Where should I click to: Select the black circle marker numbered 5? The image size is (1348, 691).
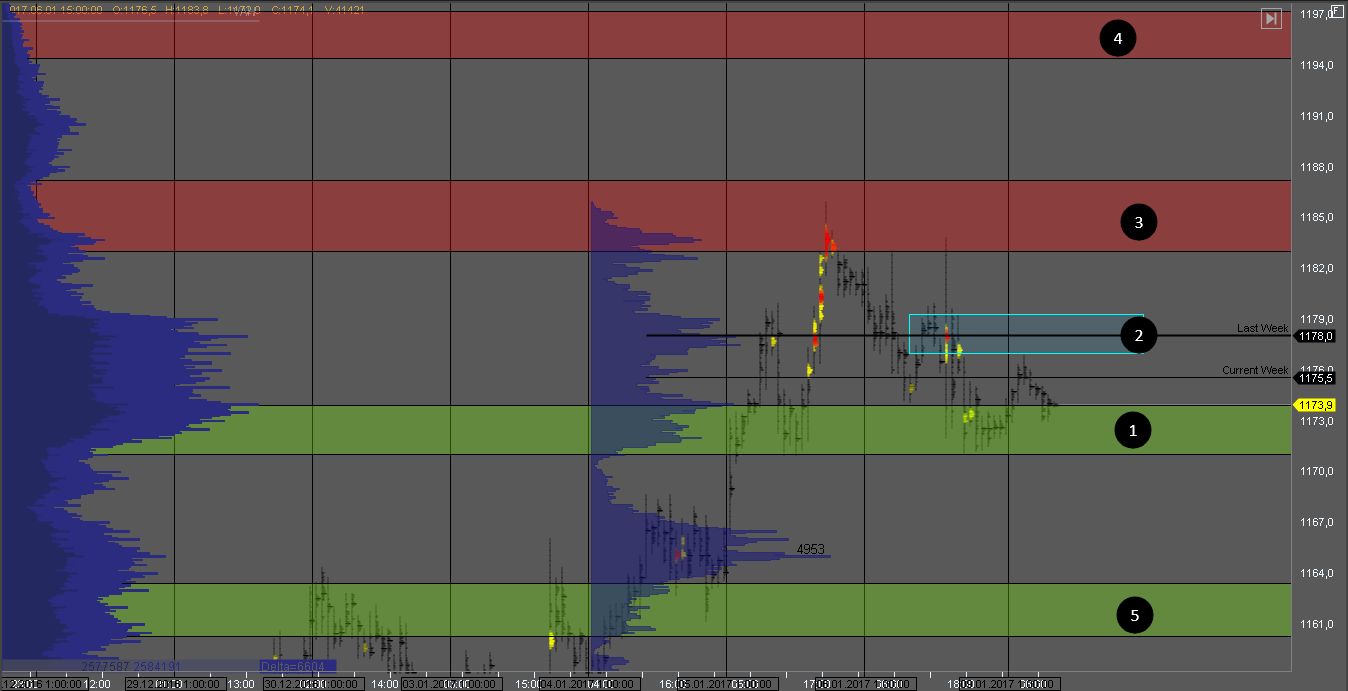(1134, 615)
